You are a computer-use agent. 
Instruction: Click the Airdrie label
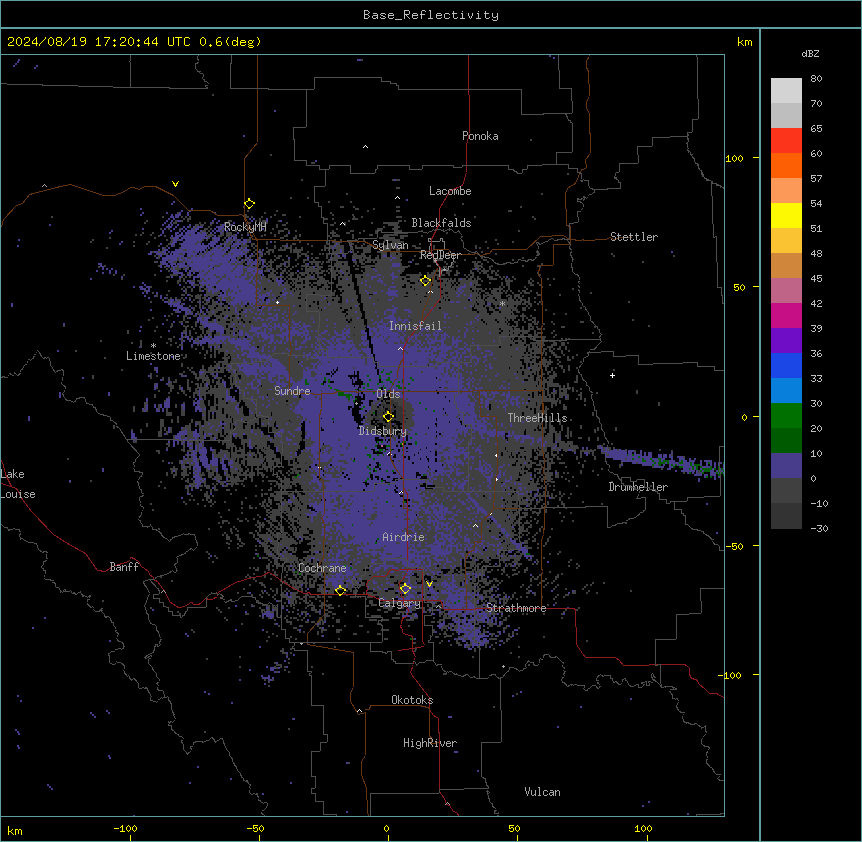pyautogui.click(x=403, y=537)
